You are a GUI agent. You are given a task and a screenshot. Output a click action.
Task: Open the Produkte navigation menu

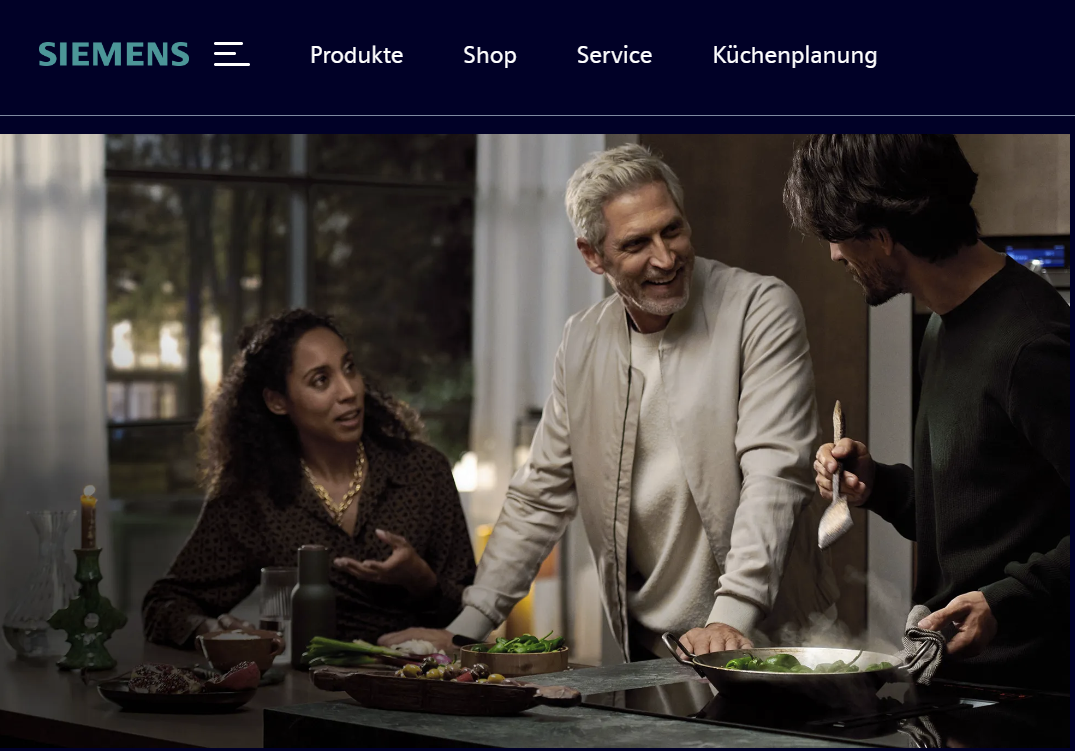tap(357, 55)
